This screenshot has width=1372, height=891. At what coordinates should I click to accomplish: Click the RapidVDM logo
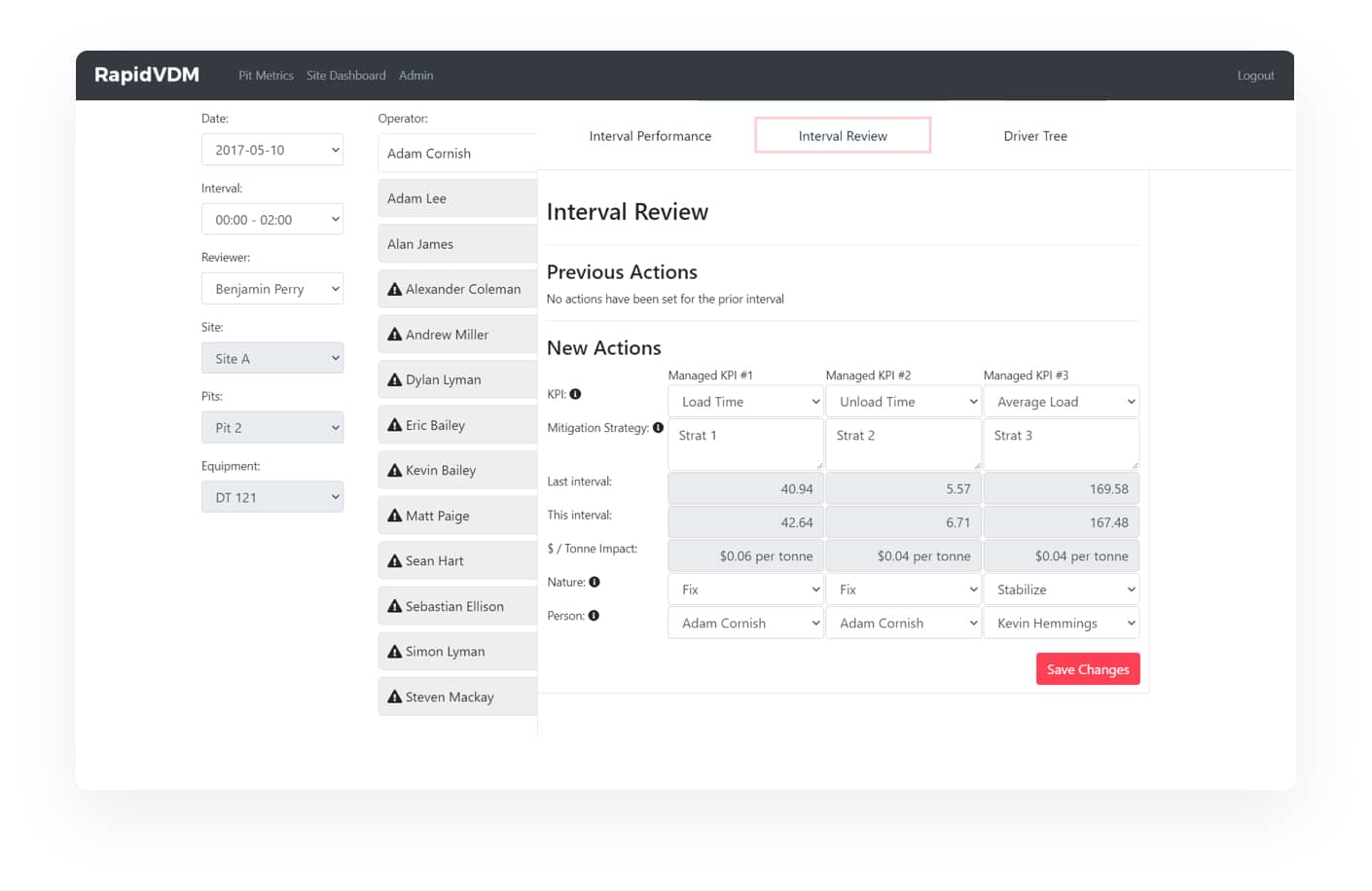(x=147, y=75)
